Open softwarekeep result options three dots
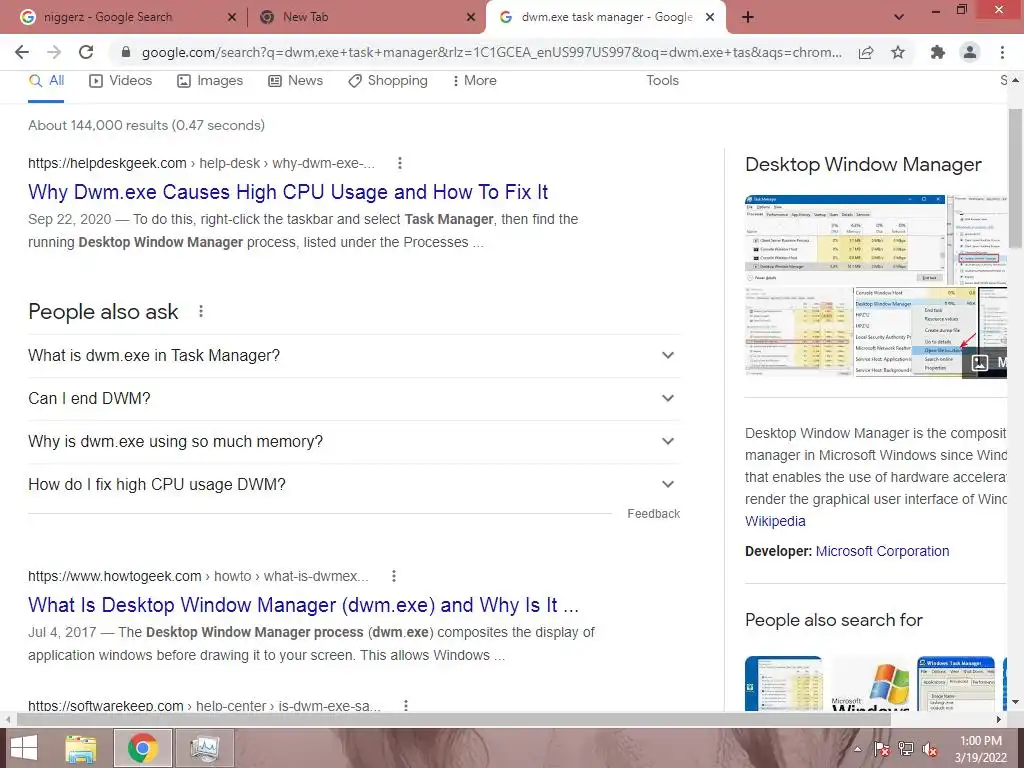Viewport: 1024px width, 768px height. tap(406, 706)
